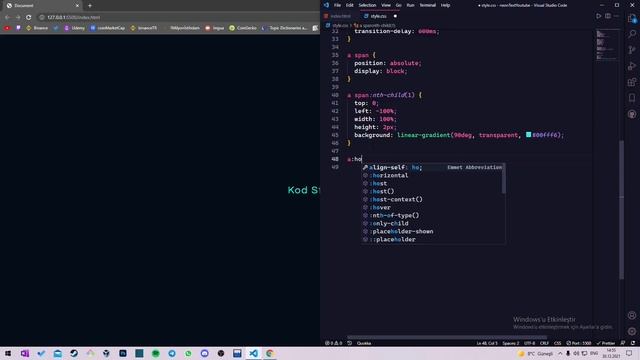The image size is (640, 360).
Task: Go back in the browser
Action: [x=7, y=17]
